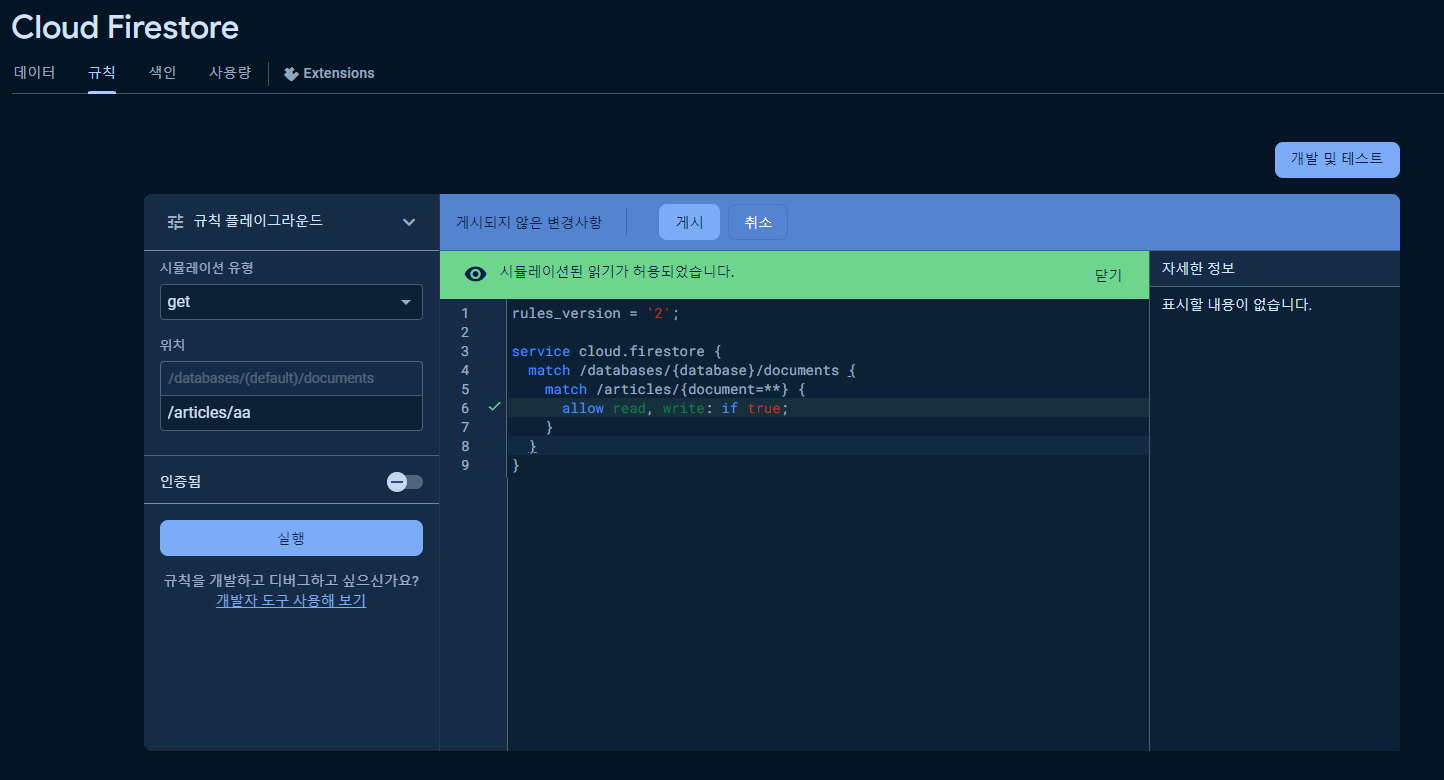Run the simulation with 실행
The image size is (1444, 780).
291,538
